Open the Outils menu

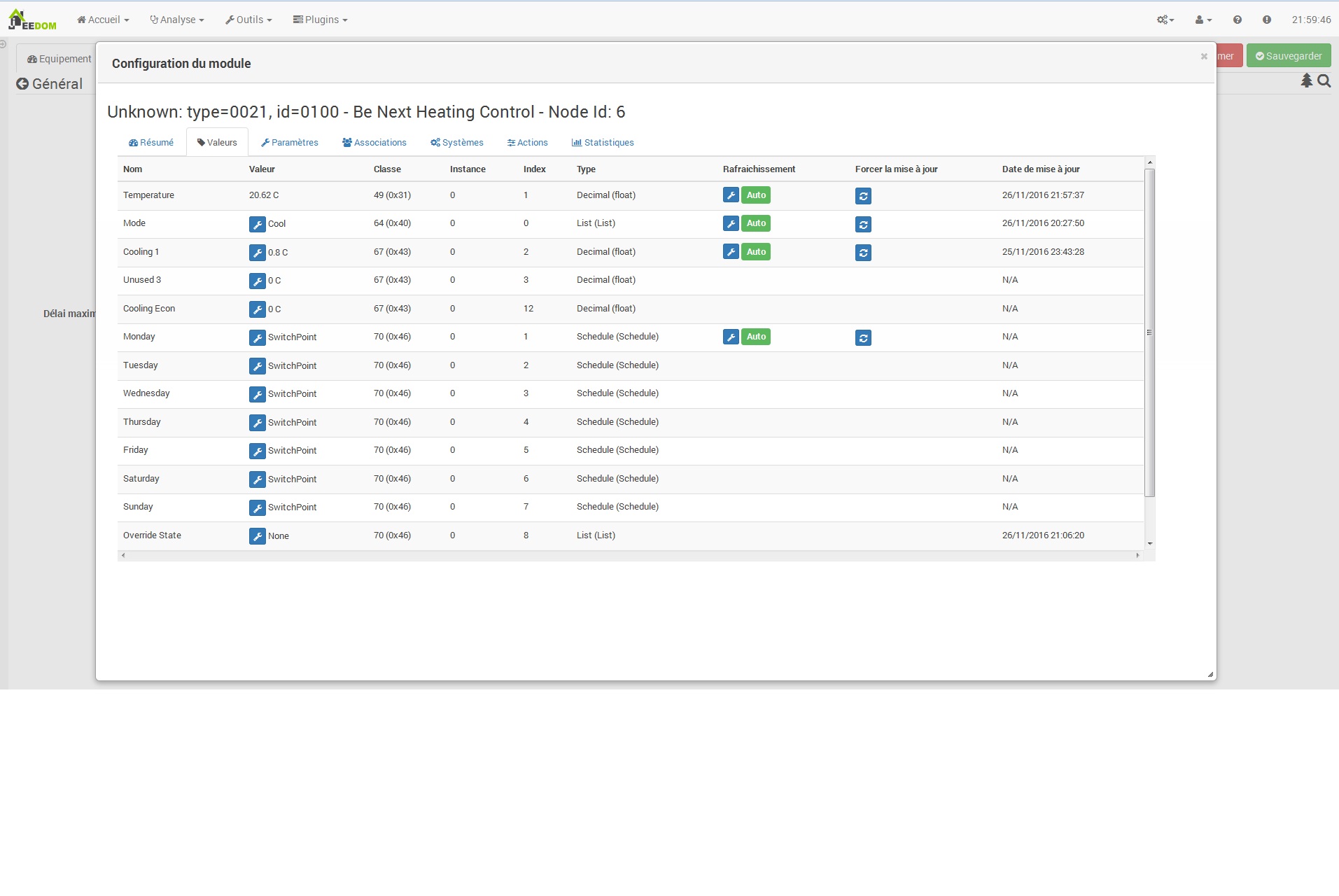pos(248,20)
